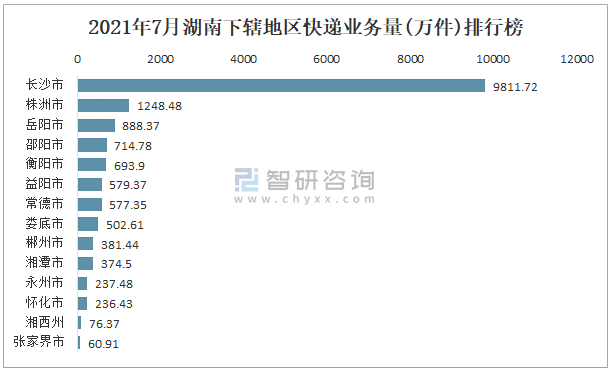609x374 pixels.
Task: Select the 永州市 bar
Action: click(82, 284)
